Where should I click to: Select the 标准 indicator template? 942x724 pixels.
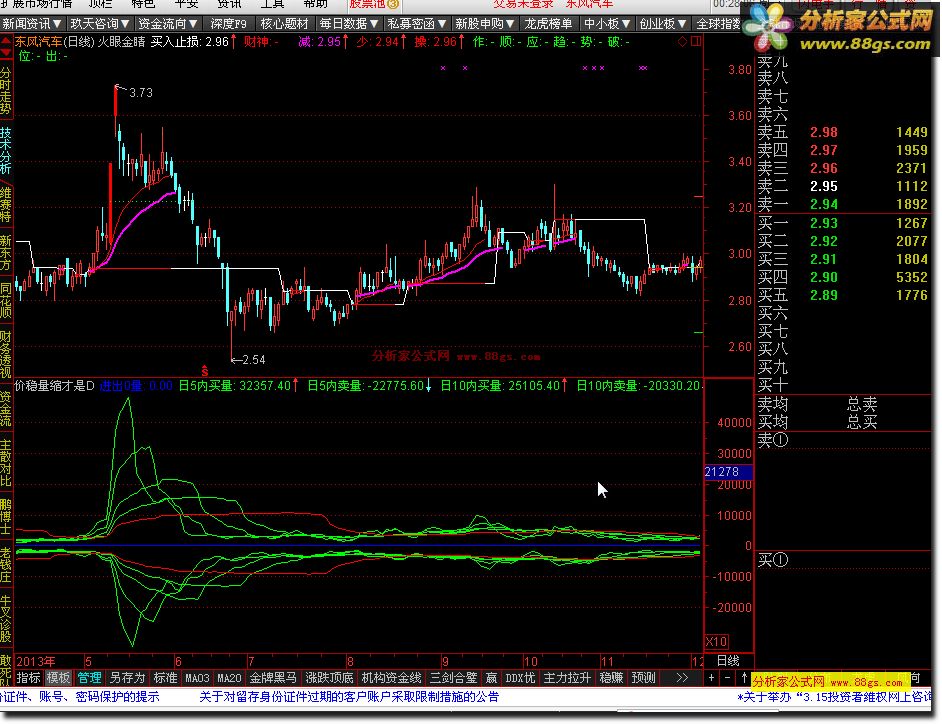pos(165,678)
